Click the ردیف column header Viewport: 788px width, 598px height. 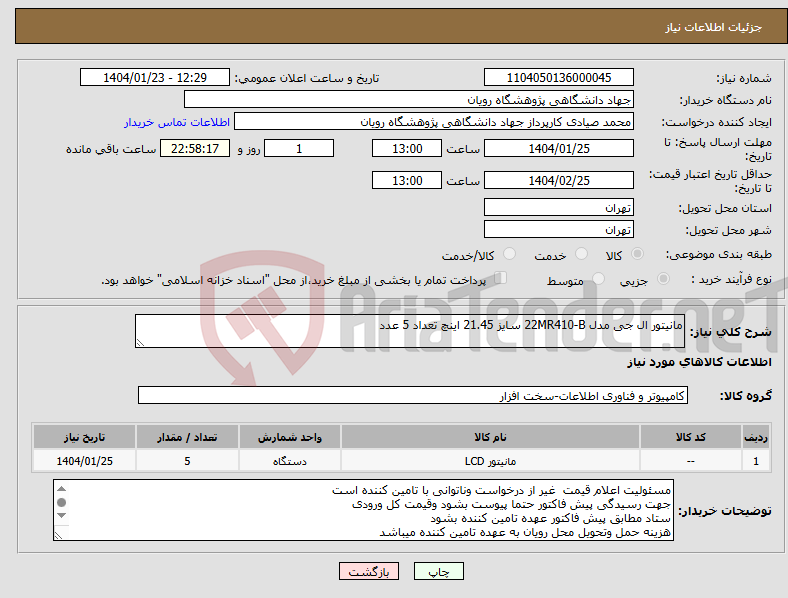click(x=756, y=437)
